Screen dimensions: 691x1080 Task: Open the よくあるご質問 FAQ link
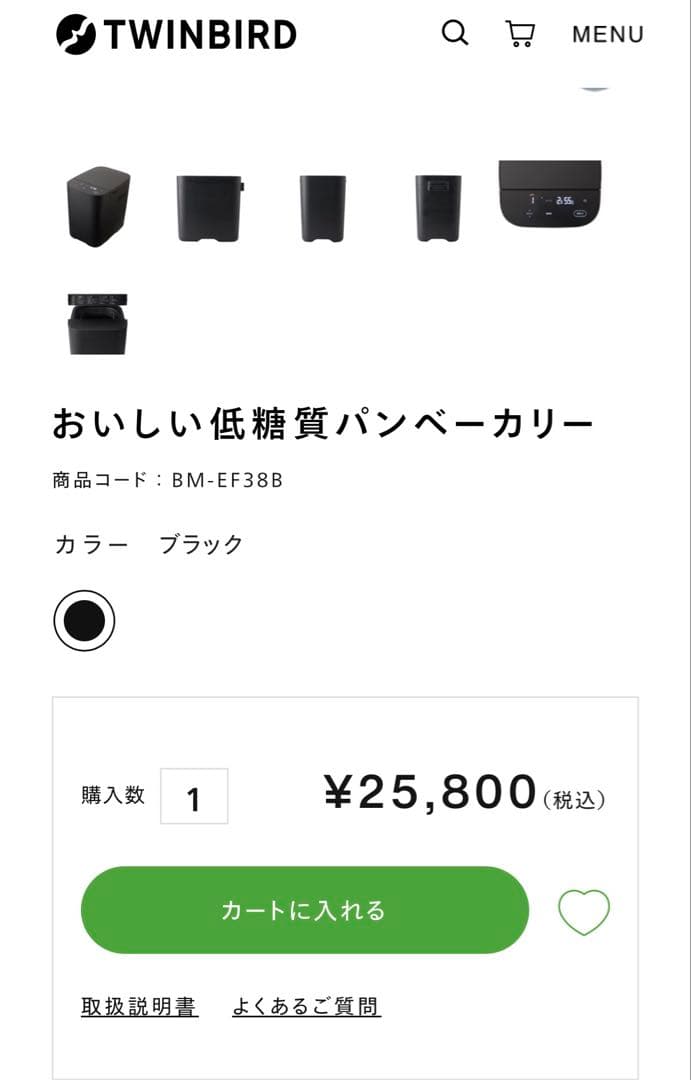tap(306, 1006)
